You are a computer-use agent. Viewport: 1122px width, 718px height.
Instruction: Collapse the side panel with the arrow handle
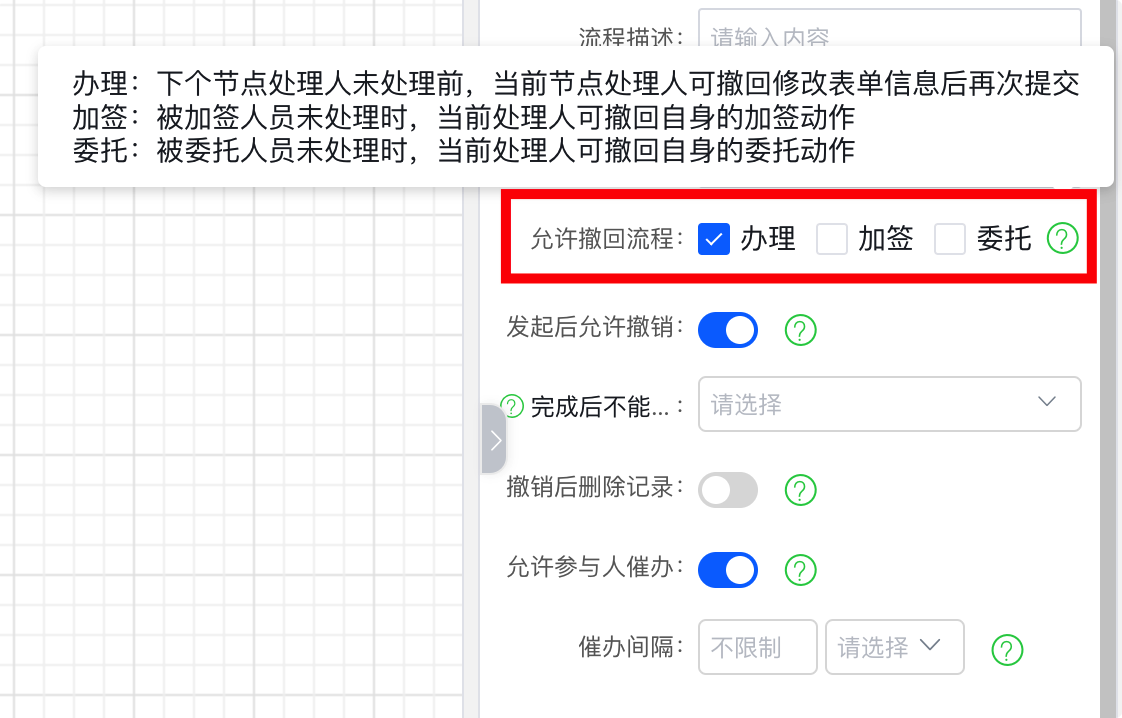point(494,439)
